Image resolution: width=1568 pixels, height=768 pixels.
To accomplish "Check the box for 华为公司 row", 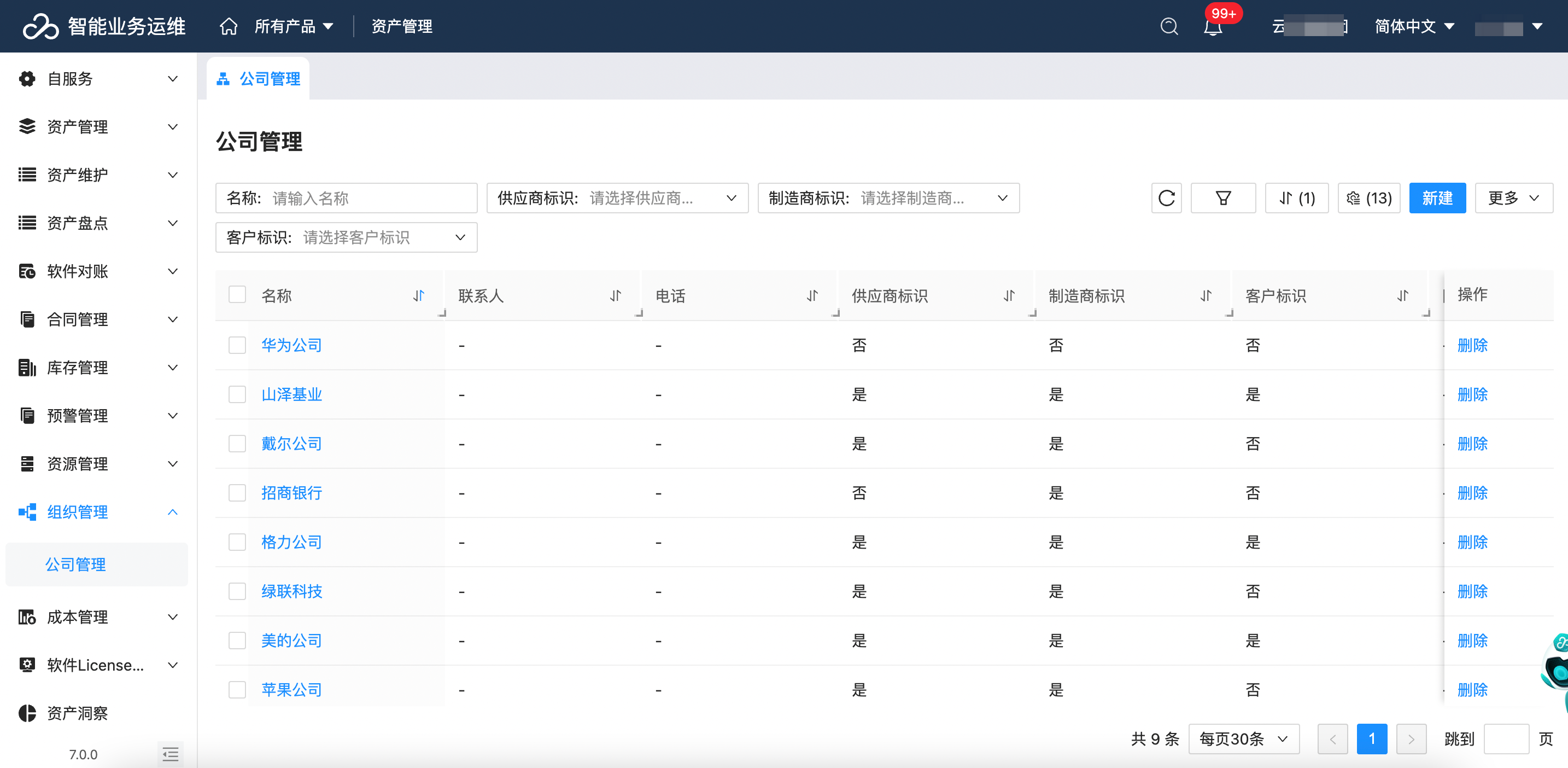I will (x=237, y=345).
